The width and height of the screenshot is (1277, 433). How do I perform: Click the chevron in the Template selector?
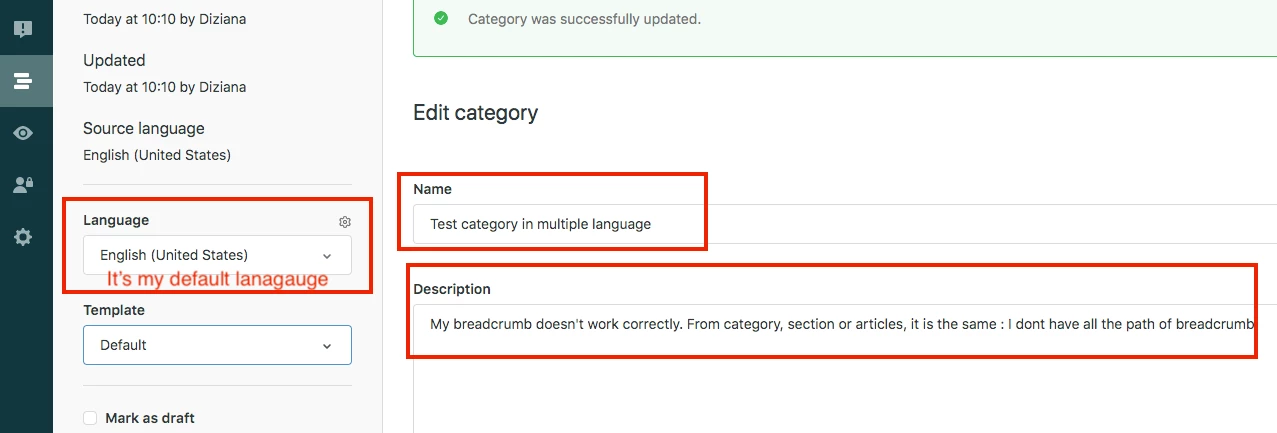pyautogui.click(x=327, y=346)
